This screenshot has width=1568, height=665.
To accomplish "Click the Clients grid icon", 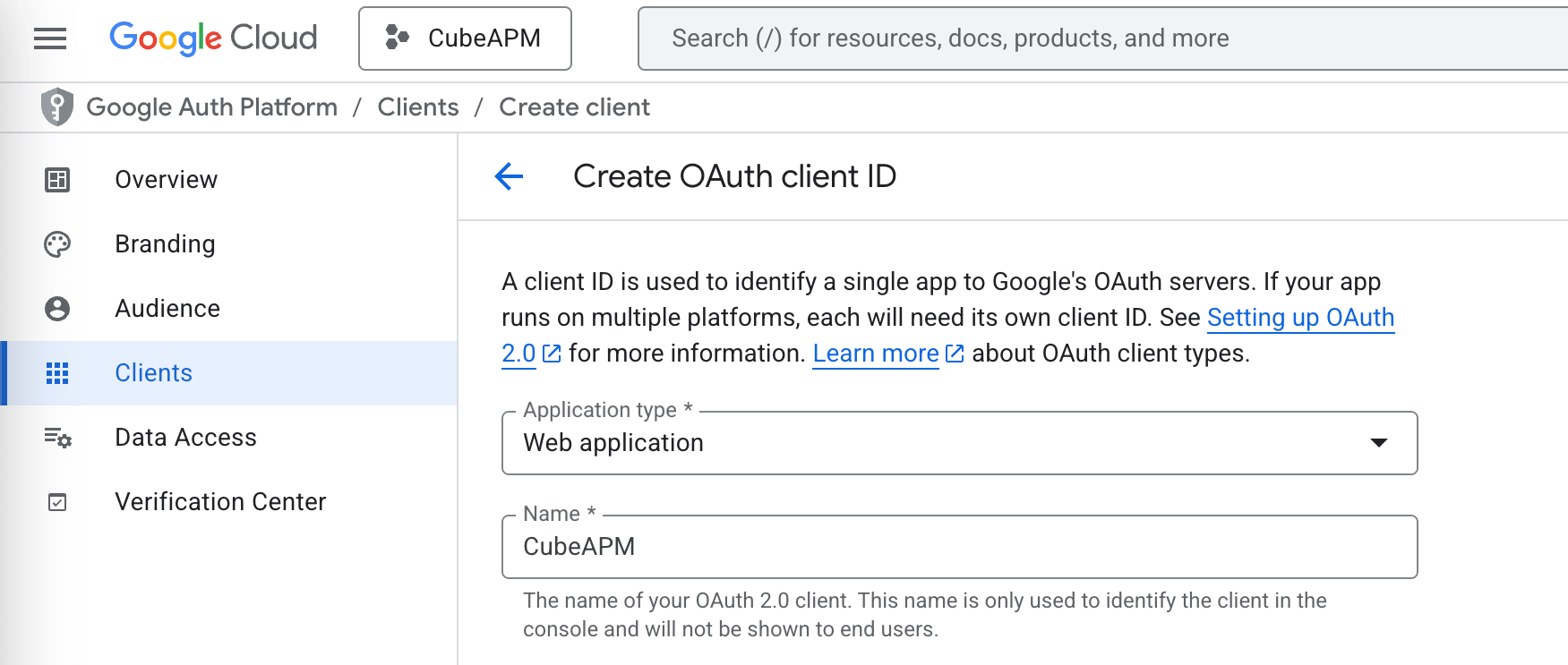I will pos(57,373).
